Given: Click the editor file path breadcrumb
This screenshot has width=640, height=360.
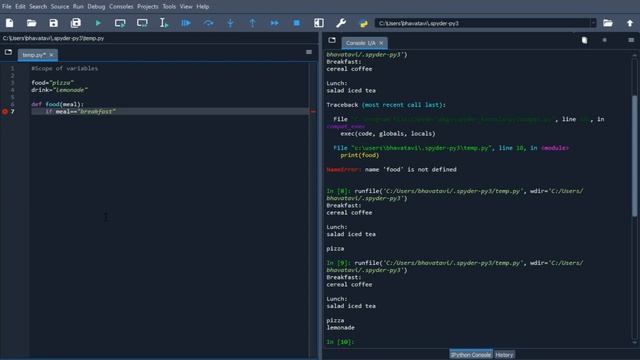Looking at the screenshot, I should point(53,38).
